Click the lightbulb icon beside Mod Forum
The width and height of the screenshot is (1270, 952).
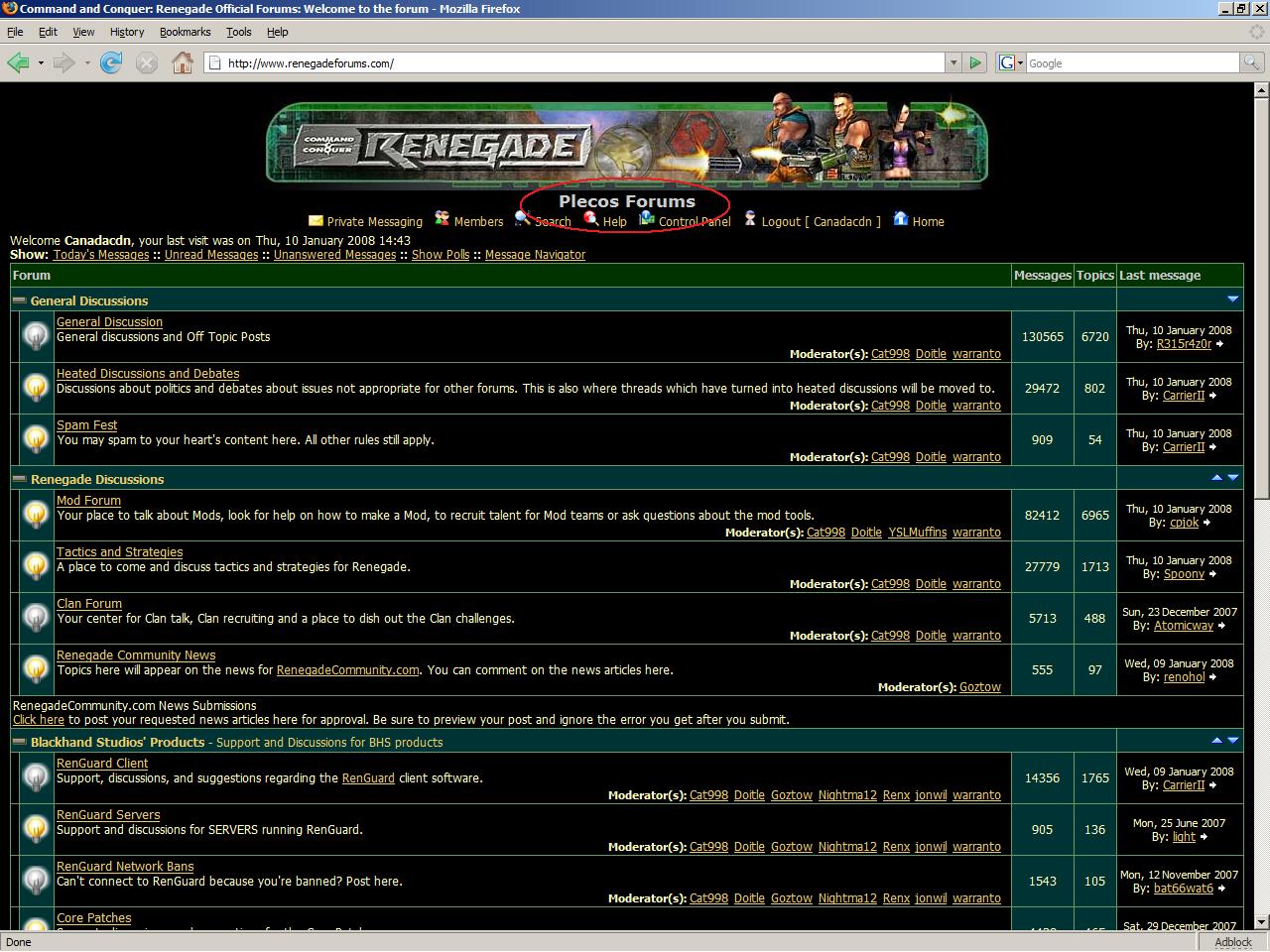click(x=36, y=515)
